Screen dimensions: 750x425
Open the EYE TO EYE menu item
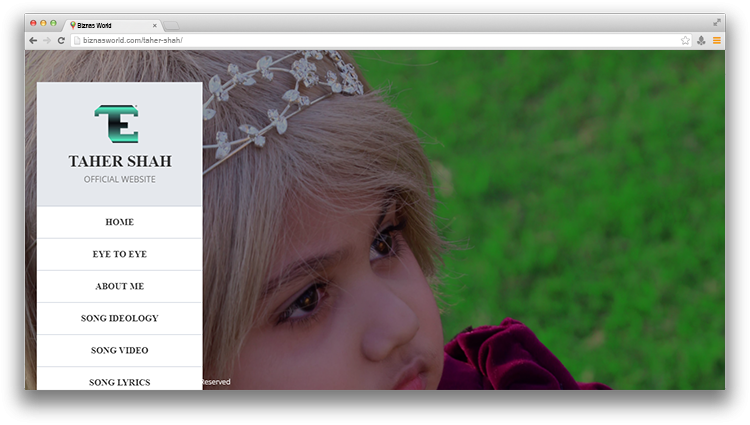(x=120, y=254)
